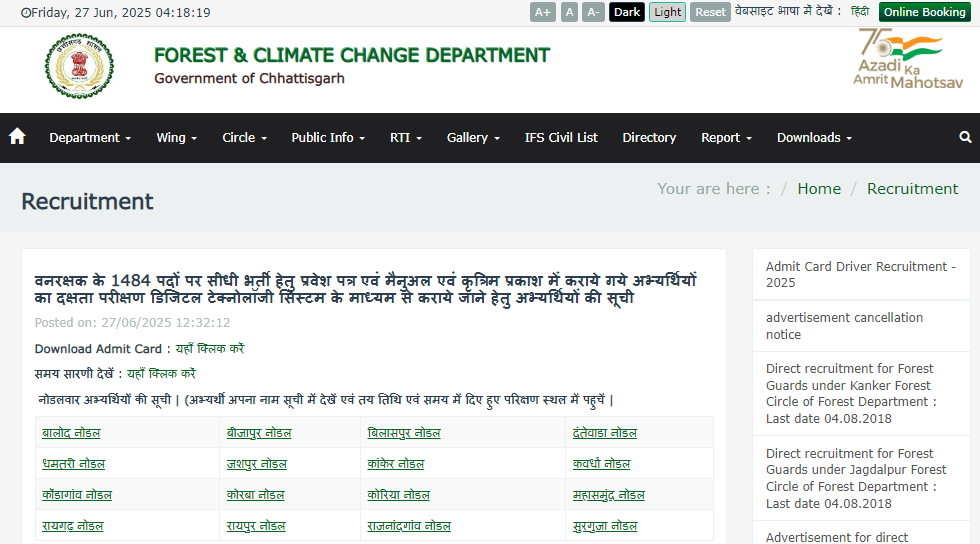Image resolution: width=980 pixels, height=544 pixels.
Task: Increase font size with A+ button
Action: point(543,12)
